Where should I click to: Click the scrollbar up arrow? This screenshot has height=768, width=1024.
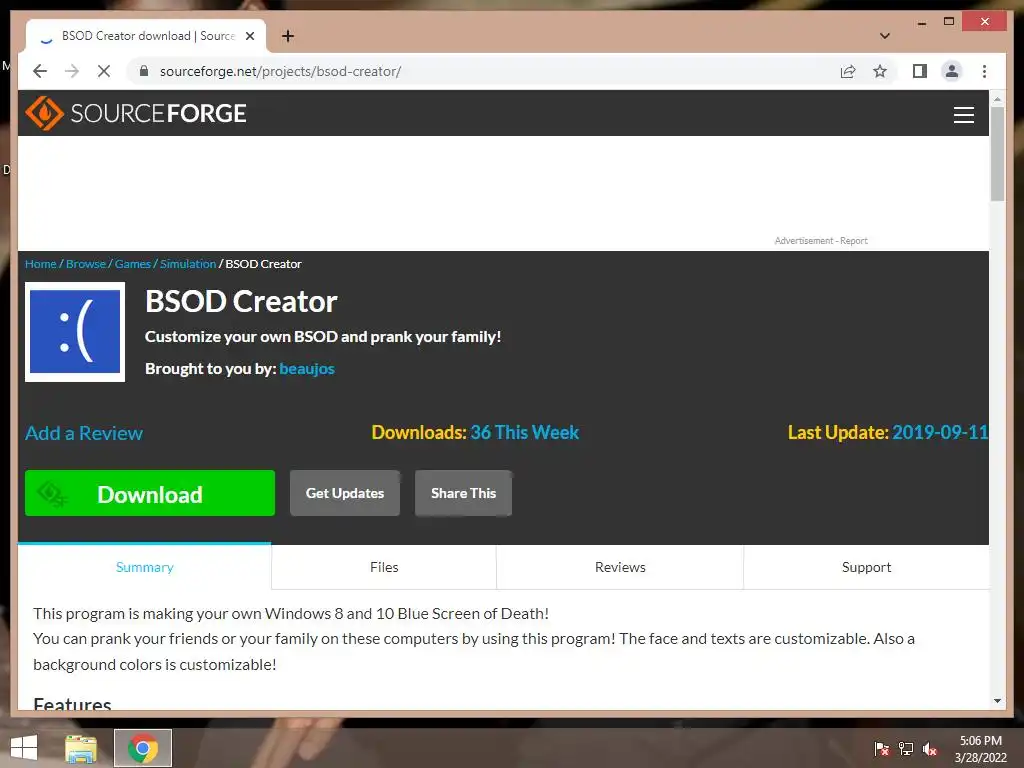coord(997,99)
